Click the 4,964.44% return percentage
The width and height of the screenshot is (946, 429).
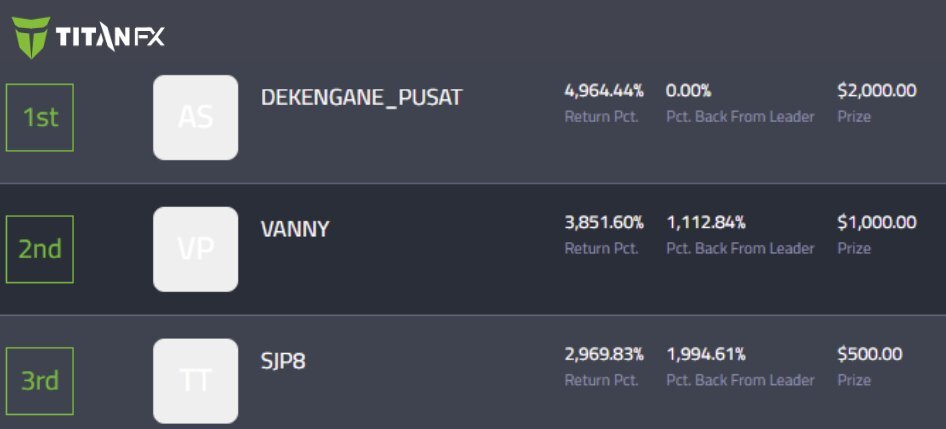click(604, 91)
